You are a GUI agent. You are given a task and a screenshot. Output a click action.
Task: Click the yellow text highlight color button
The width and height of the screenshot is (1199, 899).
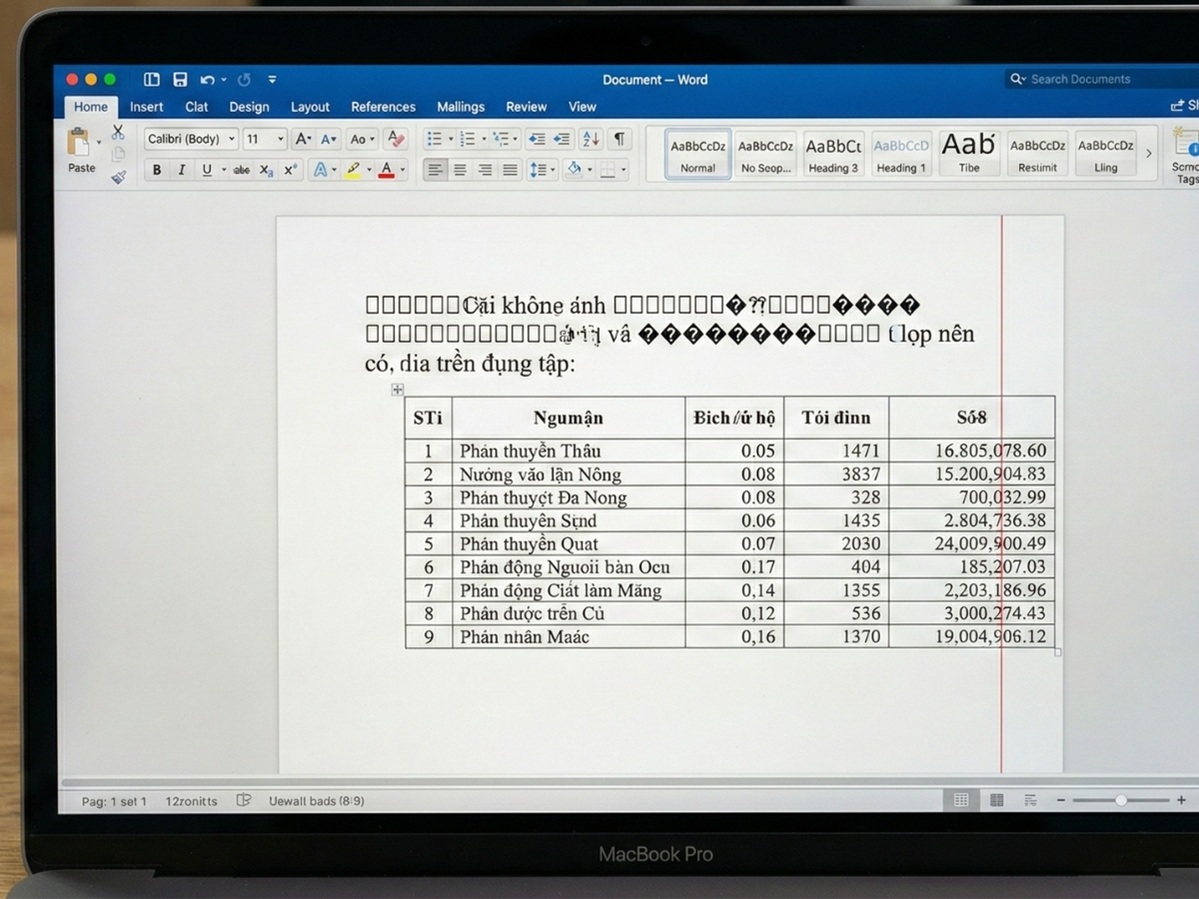point(353,170)
